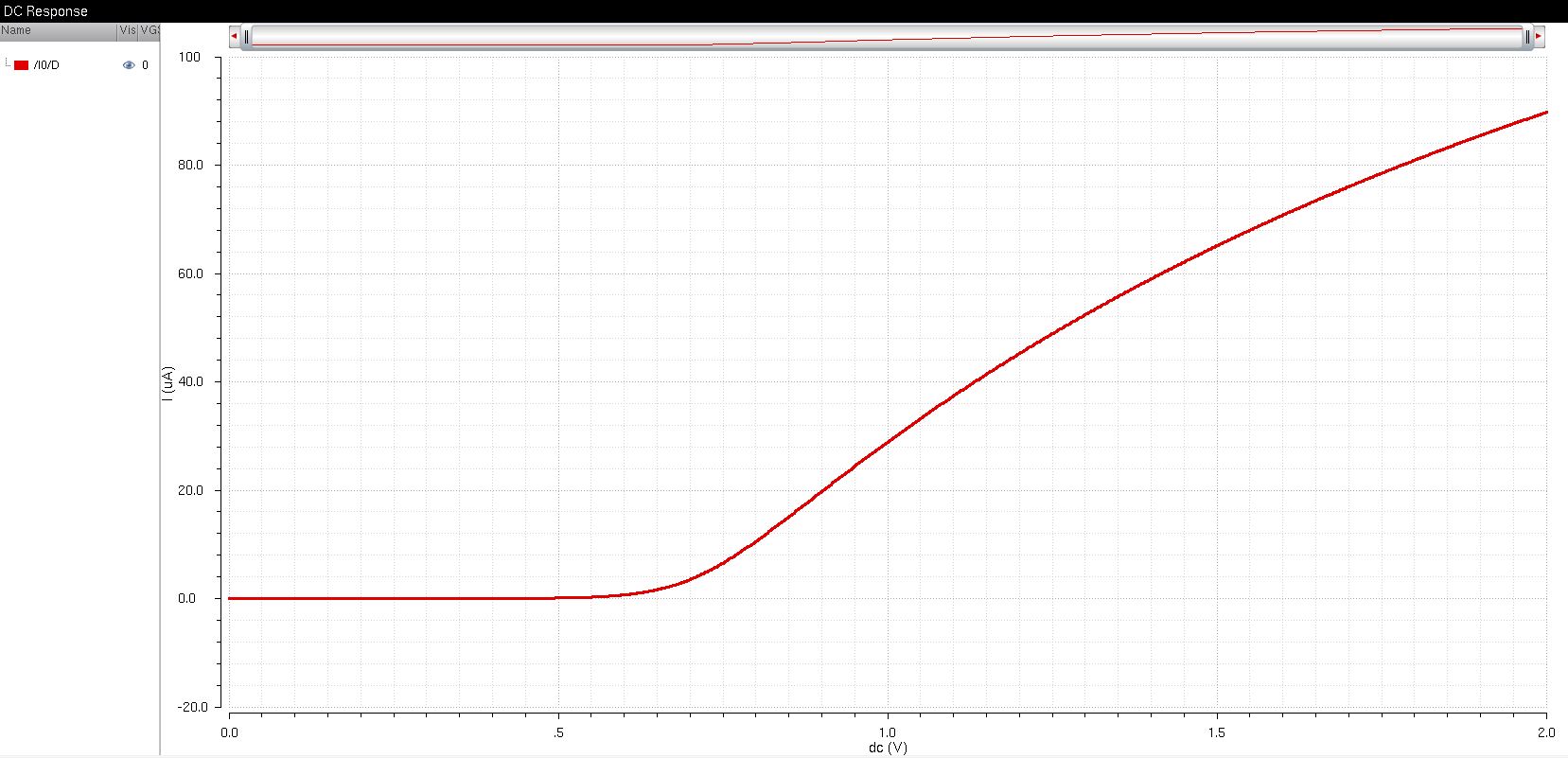The height and width of the screenshot is (758, 1568).
Task: Click the Name column header
Action: point(58,31)
